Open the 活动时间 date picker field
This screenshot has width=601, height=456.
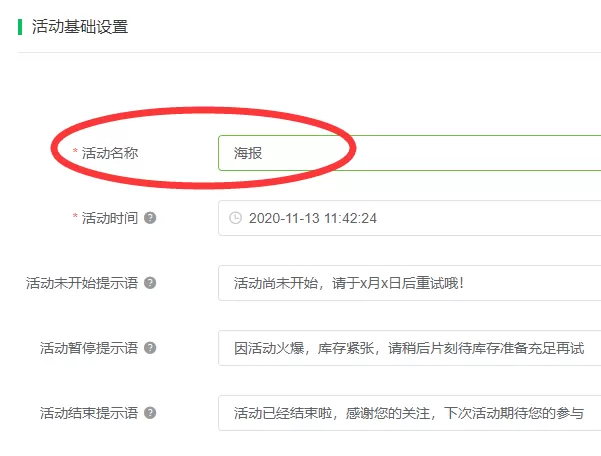click(409, 218)
